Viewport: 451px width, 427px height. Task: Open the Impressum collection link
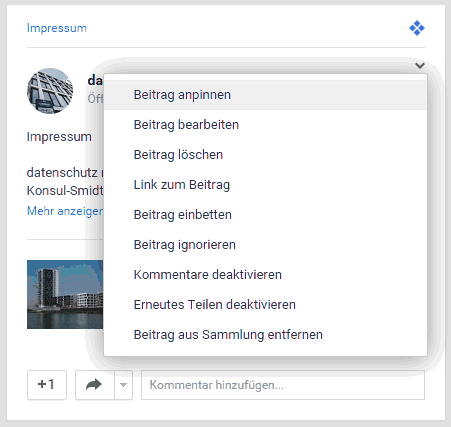(x=57, y=28)
